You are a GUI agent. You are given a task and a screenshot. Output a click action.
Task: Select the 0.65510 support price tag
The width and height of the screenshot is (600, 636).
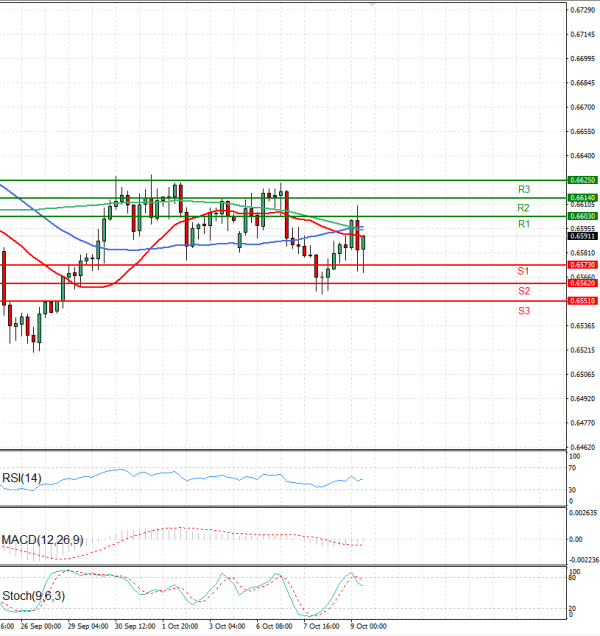[583, 301]
